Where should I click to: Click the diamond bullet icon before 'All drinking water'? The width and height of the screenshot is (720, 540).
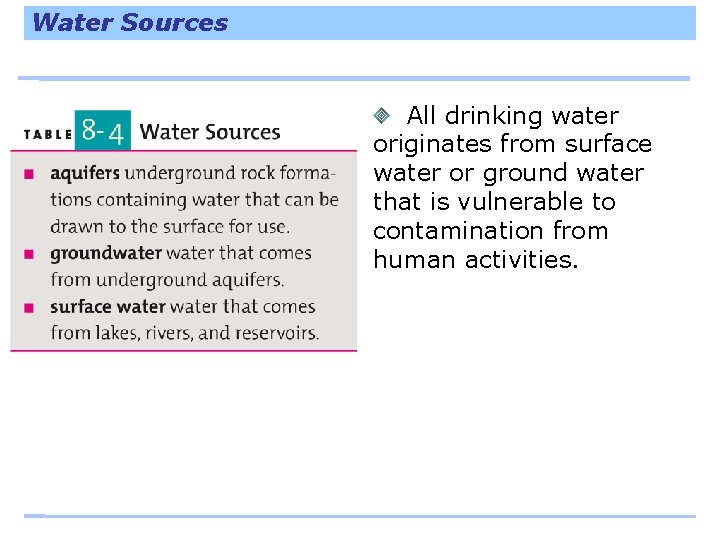pos(381,115)
